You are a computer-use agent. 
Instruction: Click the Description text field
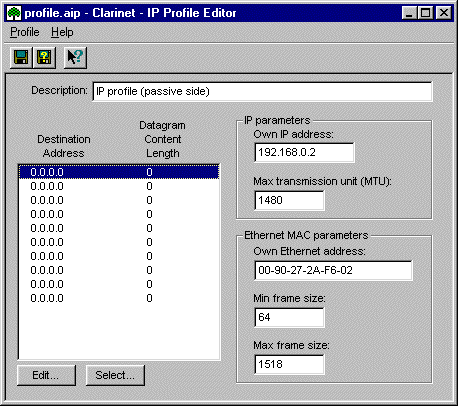point(262,91)
